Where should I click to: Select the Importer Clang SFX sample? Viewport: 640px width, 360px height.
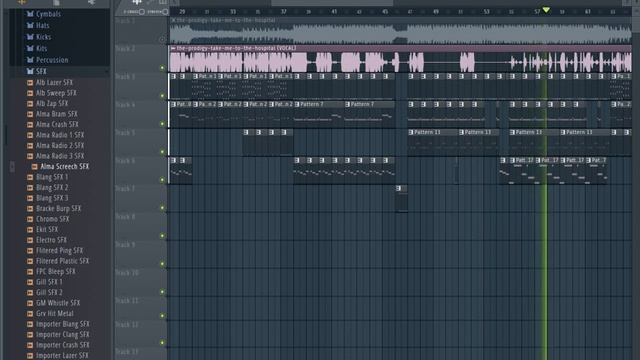click(x=62, y=335)
